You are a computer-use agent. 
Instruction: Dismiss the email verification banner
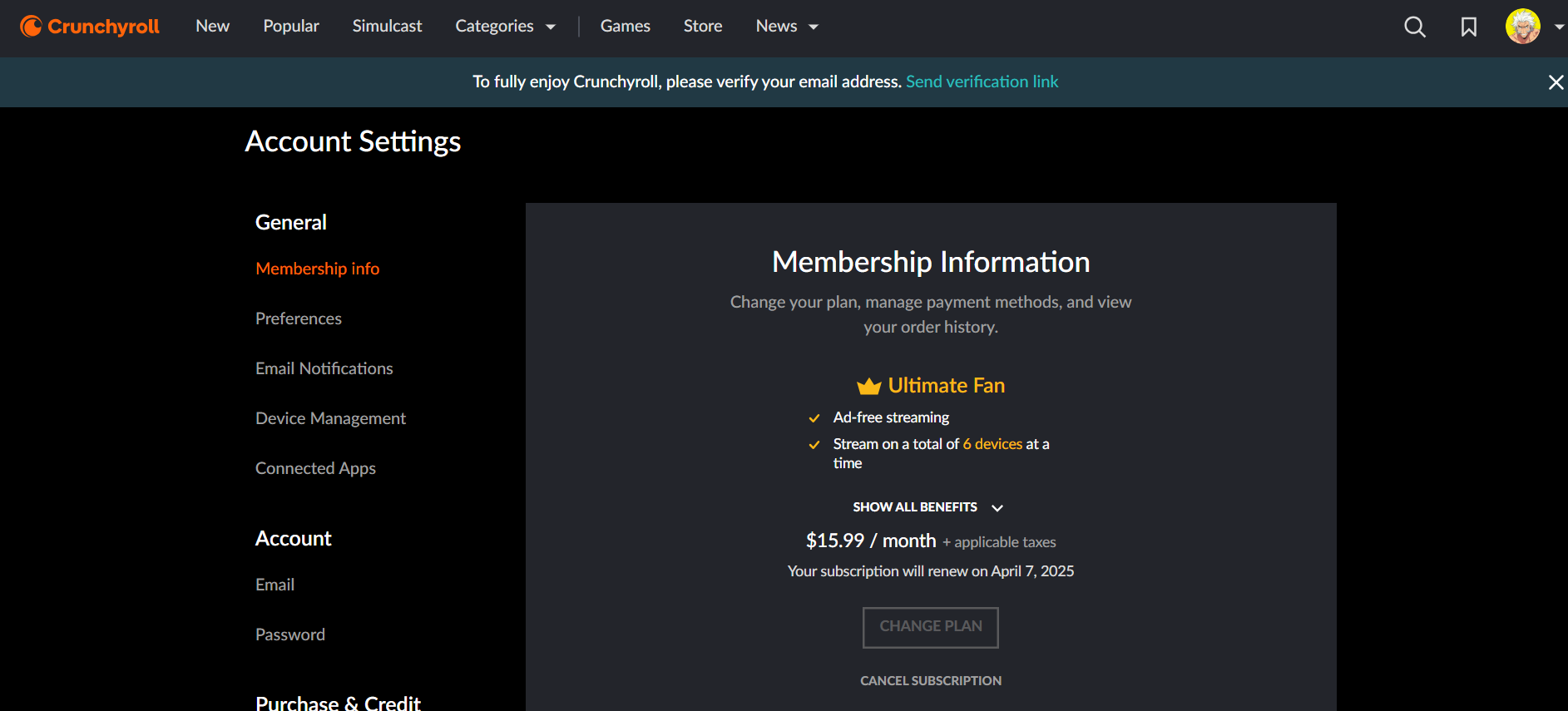[1556, 82]
